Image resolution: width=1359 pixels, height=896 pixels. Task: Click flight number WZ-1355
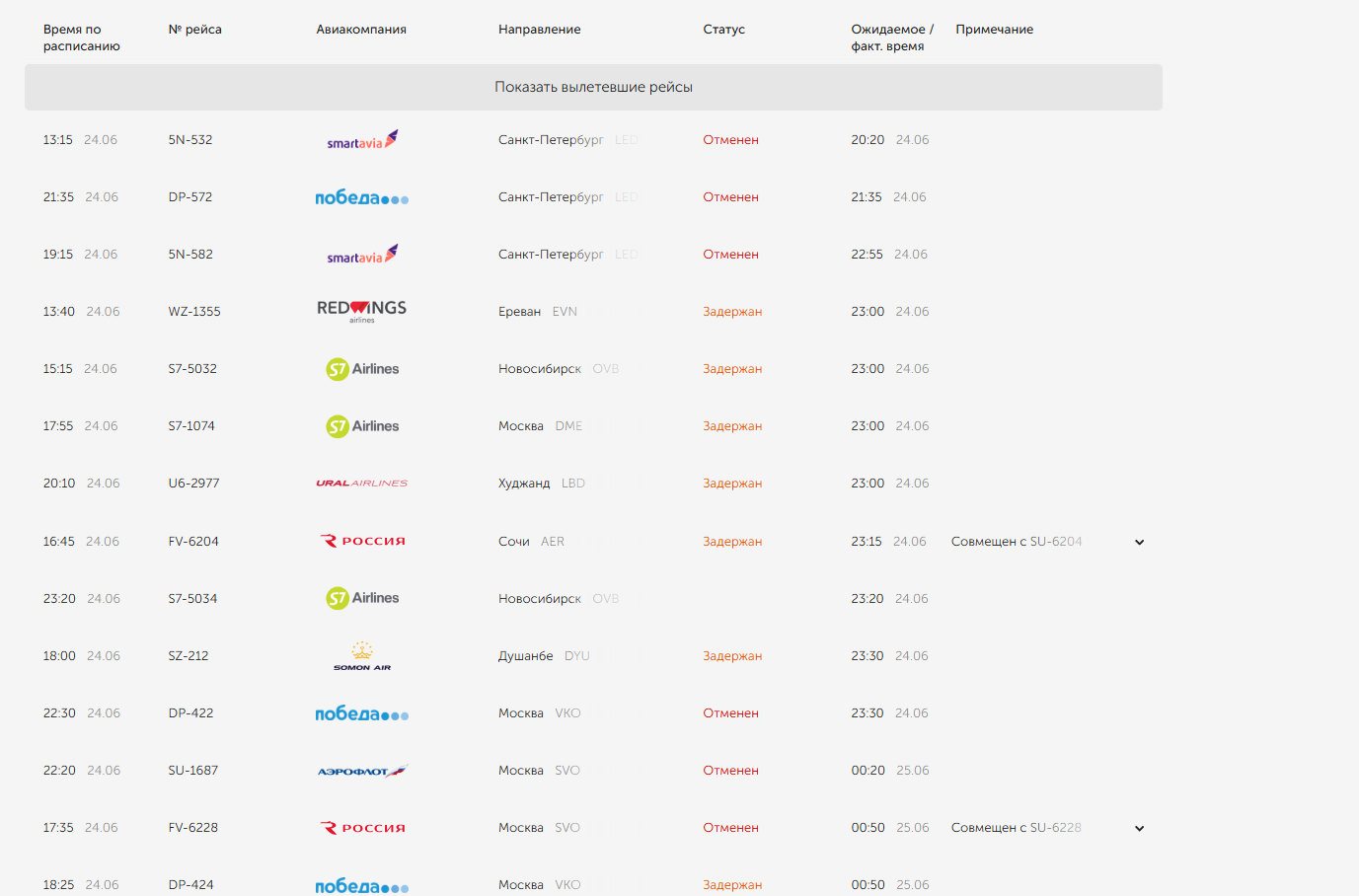tap(194, 312)
